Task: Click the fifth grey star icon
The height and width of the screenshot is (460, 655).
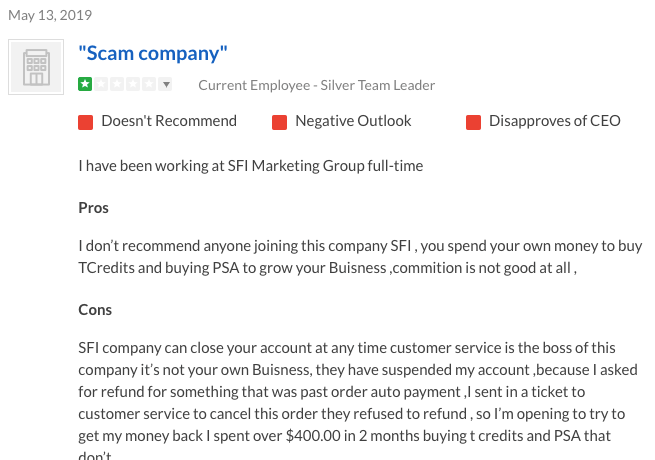Action: coord(149,84)
